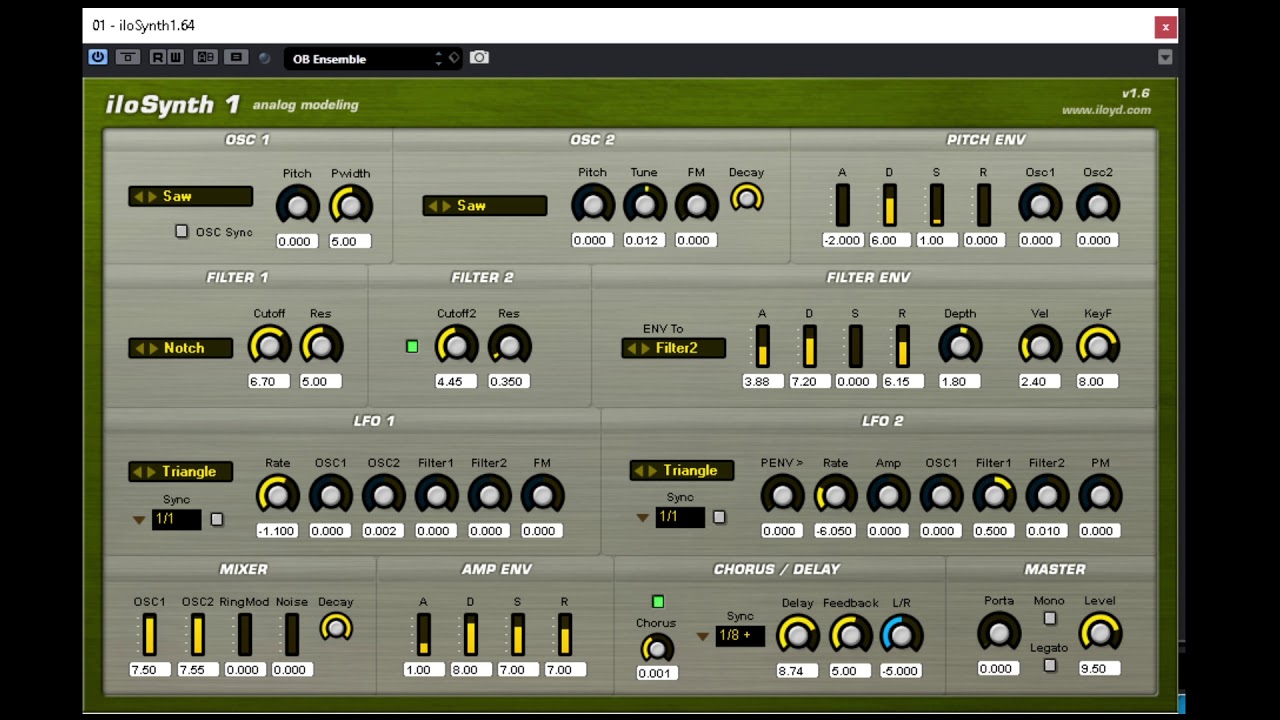This screenshot has height=720, width=1280.
Task: Click the Amp Env S slider
Action: (517, 635)
